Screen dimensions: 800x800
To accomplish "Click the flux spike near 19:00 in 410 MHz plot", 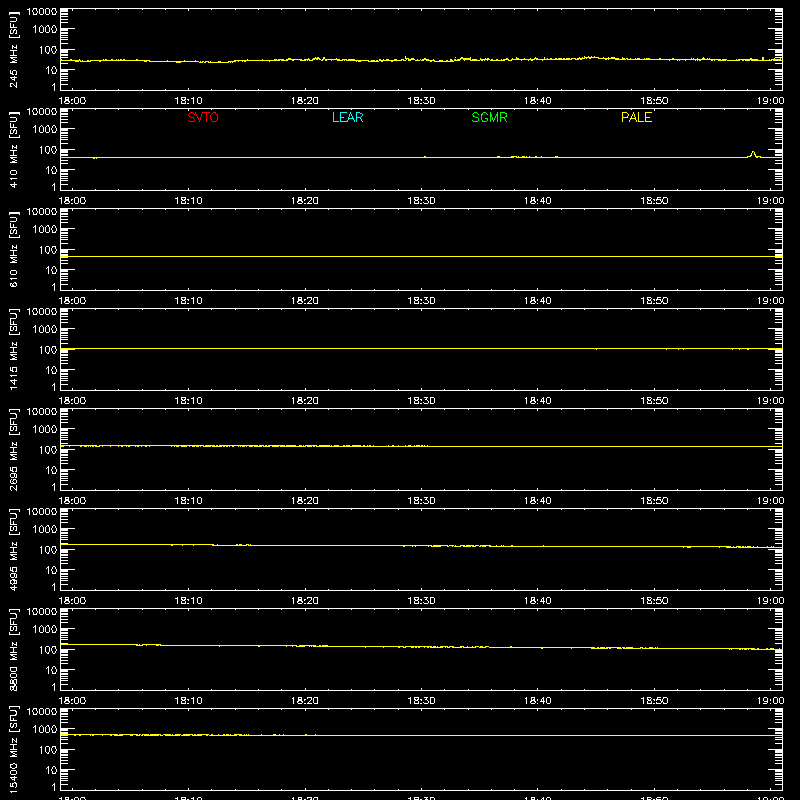I will click(x=753, y=154).
